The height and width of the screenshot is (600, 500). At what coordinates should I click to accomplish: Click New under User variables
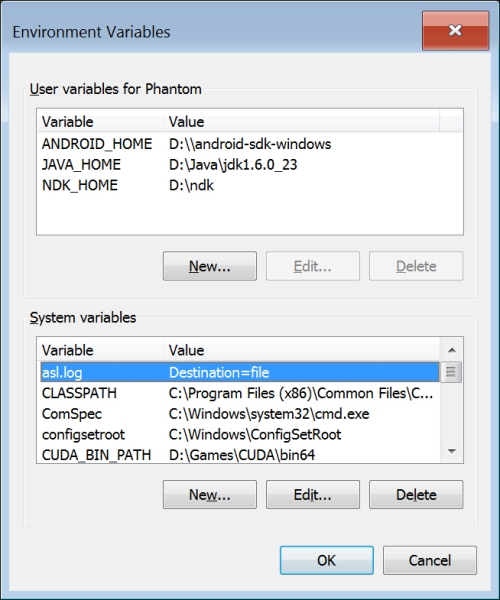point(210,266)
